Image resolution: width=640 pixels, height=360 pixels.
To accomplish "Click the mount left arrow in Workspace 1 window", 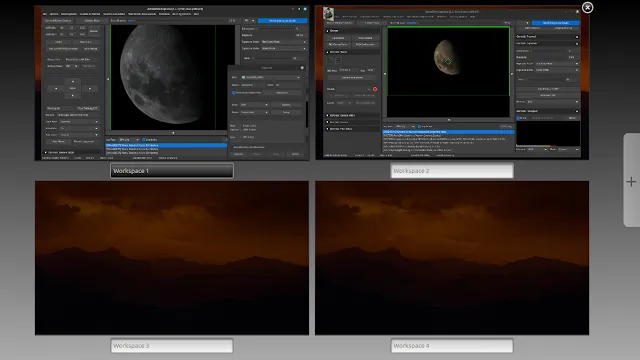I will tap(56, 88).
